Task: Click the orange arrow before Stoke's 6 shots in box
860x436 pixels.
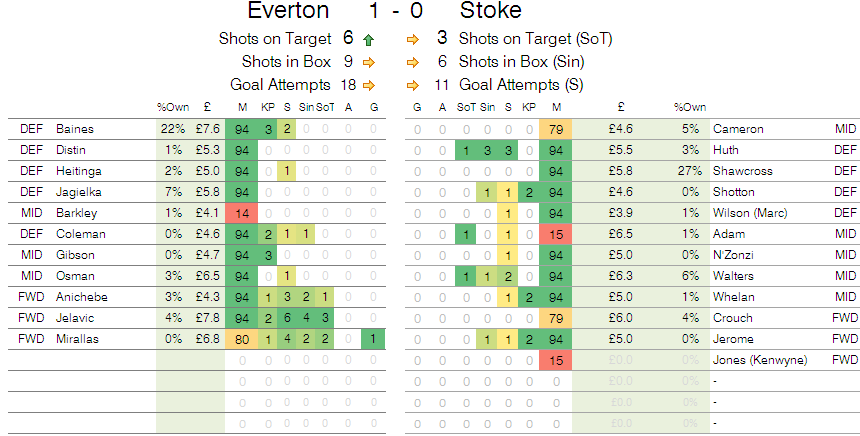Action: tap(412, 63)
